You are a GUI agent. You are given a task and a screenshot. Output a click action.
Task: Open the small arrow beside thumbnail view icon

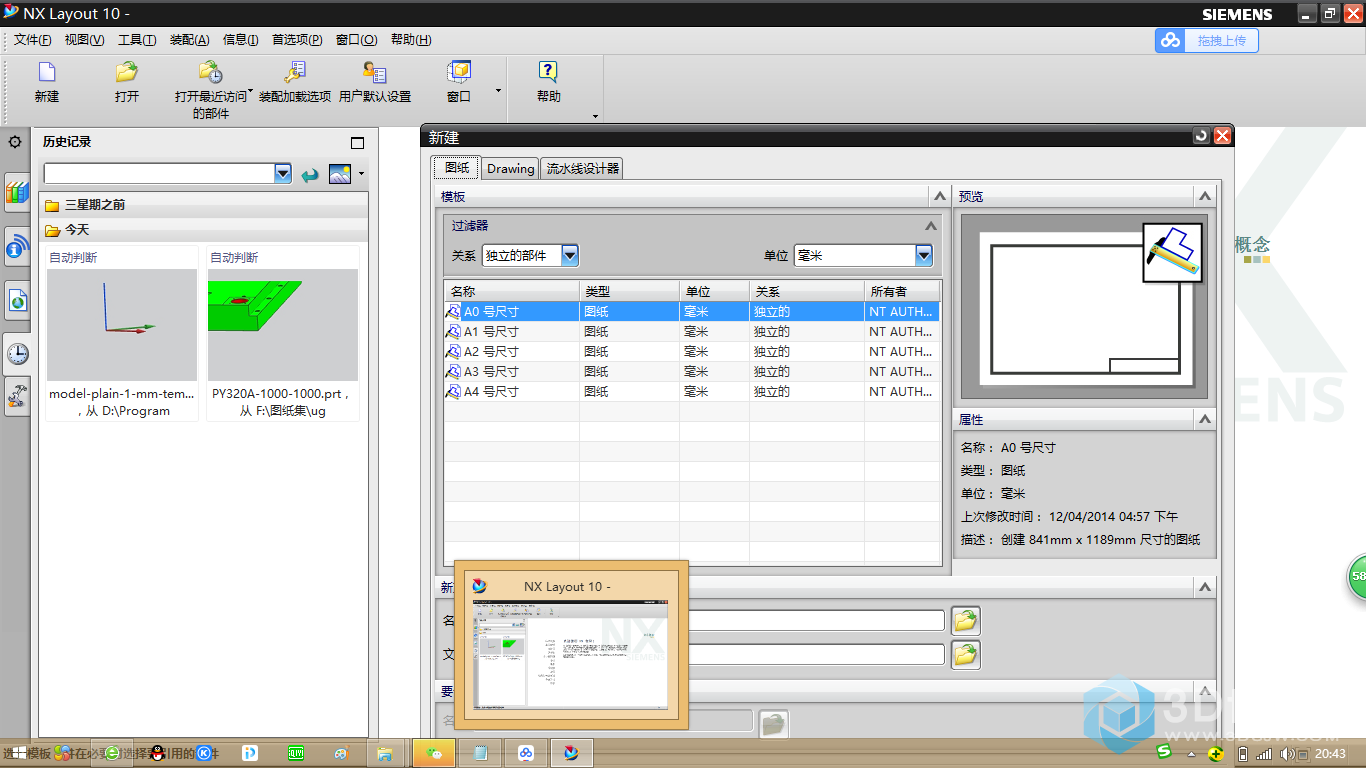(361, 174)
